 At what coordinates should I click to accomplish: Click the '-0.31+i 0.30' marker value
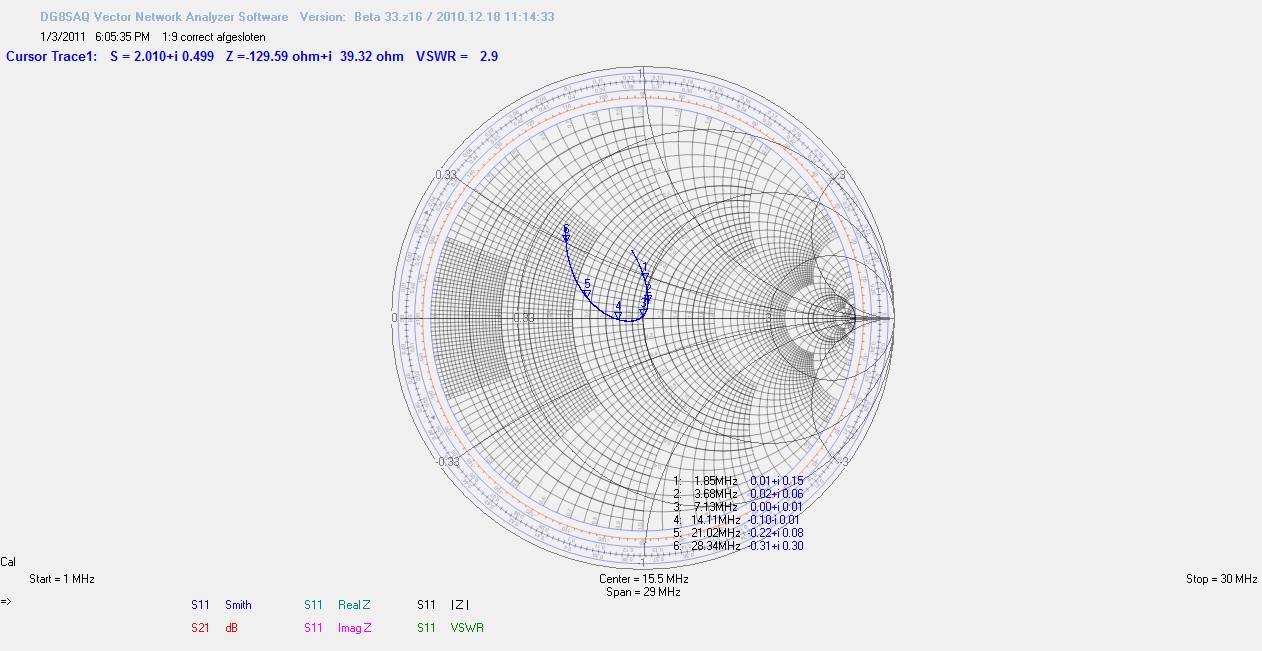(x=775, y=546)
